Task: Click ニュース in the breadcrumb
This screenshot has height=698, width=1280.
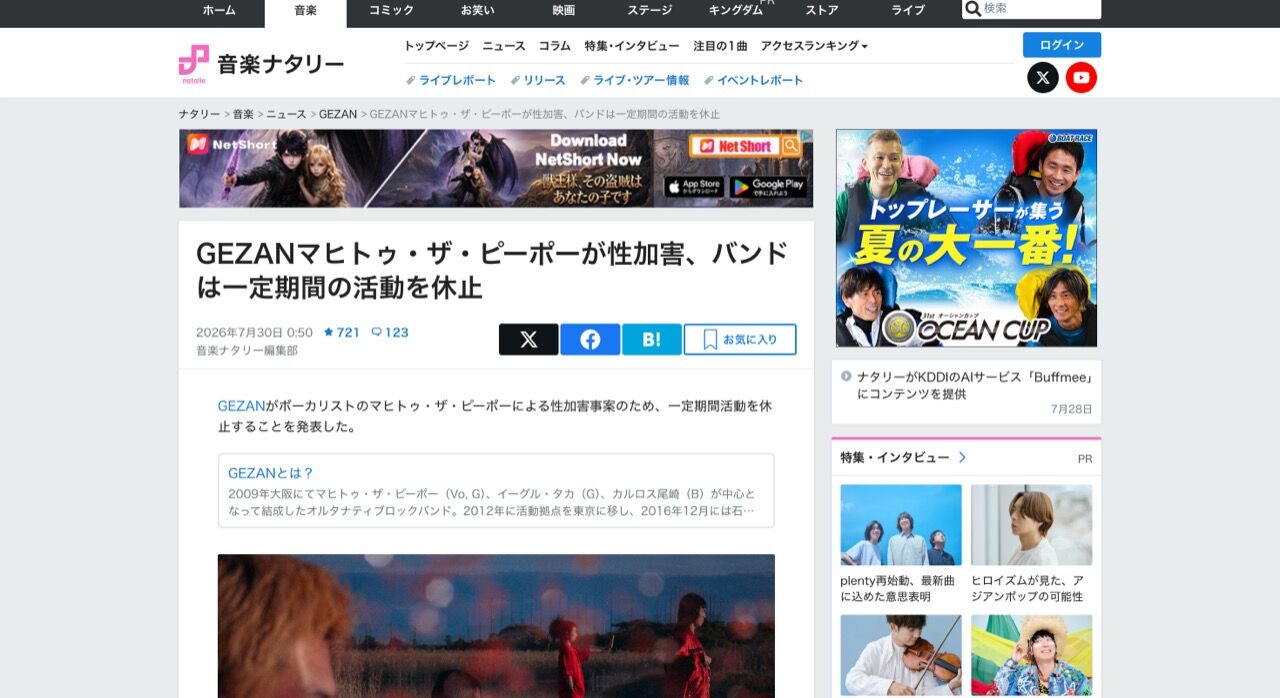Action: pyautogui.click(x=286, y=114)
